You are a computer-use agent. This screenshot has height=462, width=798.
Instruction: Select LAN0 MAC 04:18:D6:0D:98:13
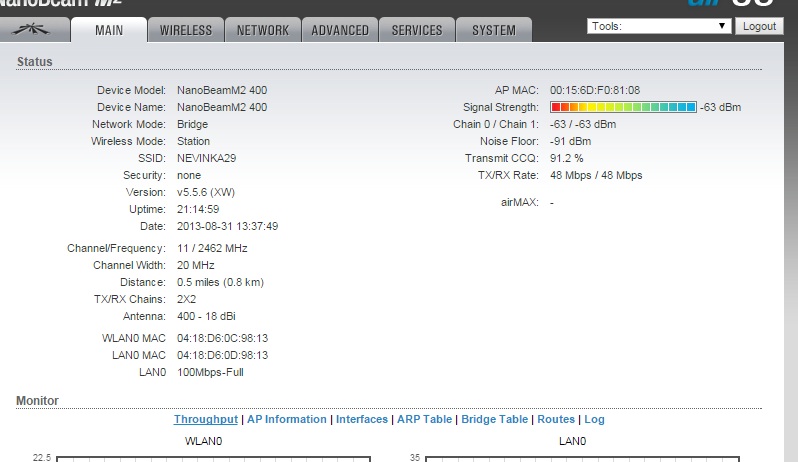pyautogui.click(x=222, y=355)
